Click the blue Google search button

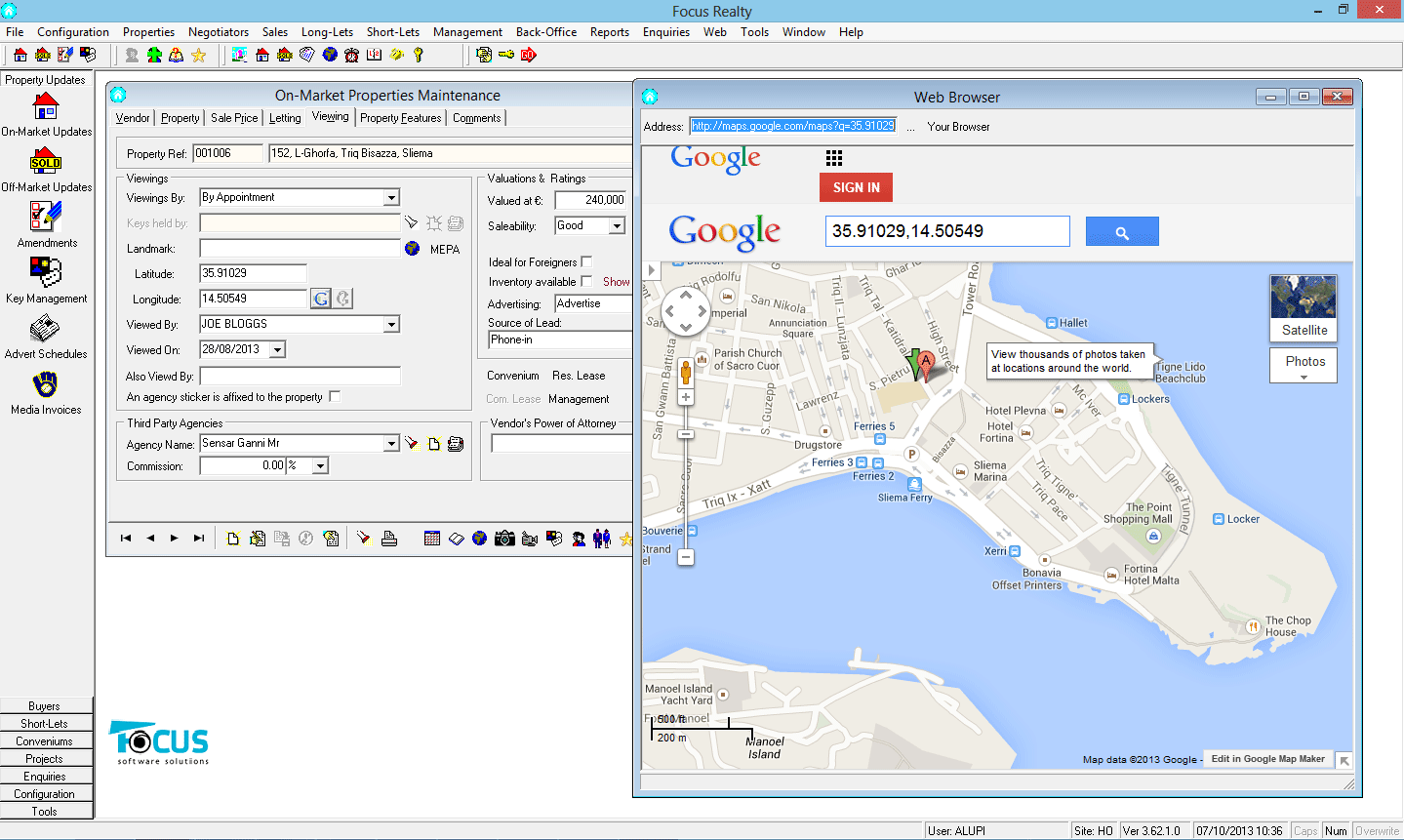[1122, 232]
